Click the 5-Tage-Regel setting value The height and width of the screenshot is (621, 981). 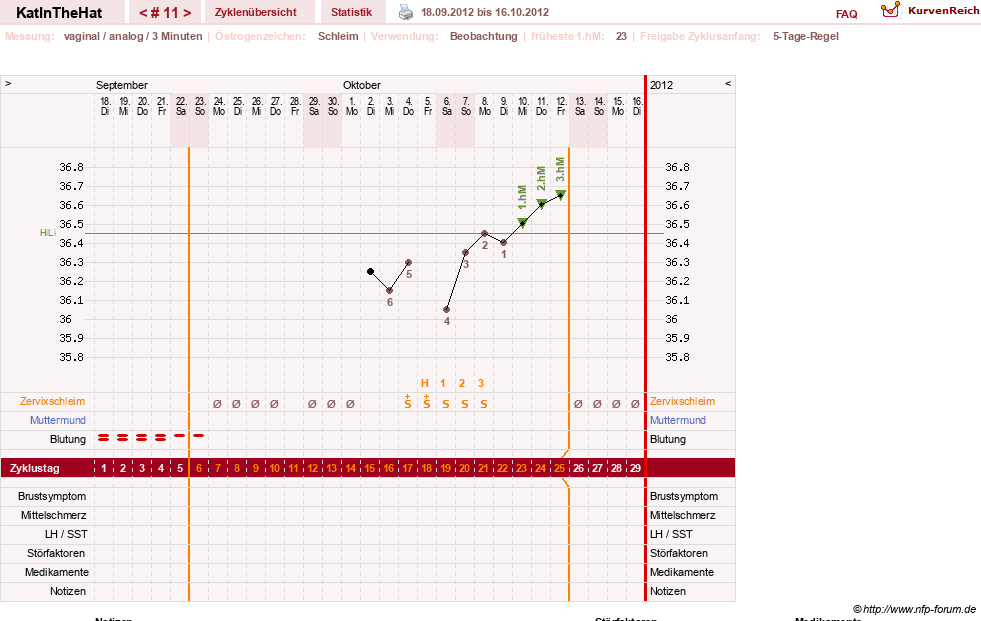tap(806, 36)
